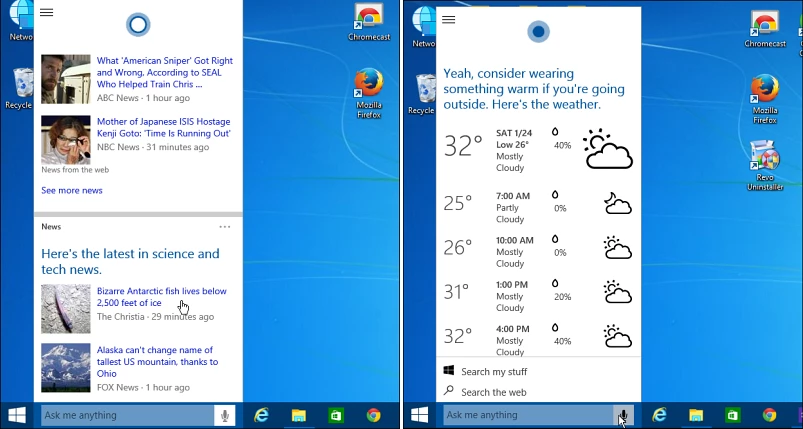The width and height of the screenshot is (803, 429).
Task: Click large mostly cloudy weather icon
Action: point(607,148)
